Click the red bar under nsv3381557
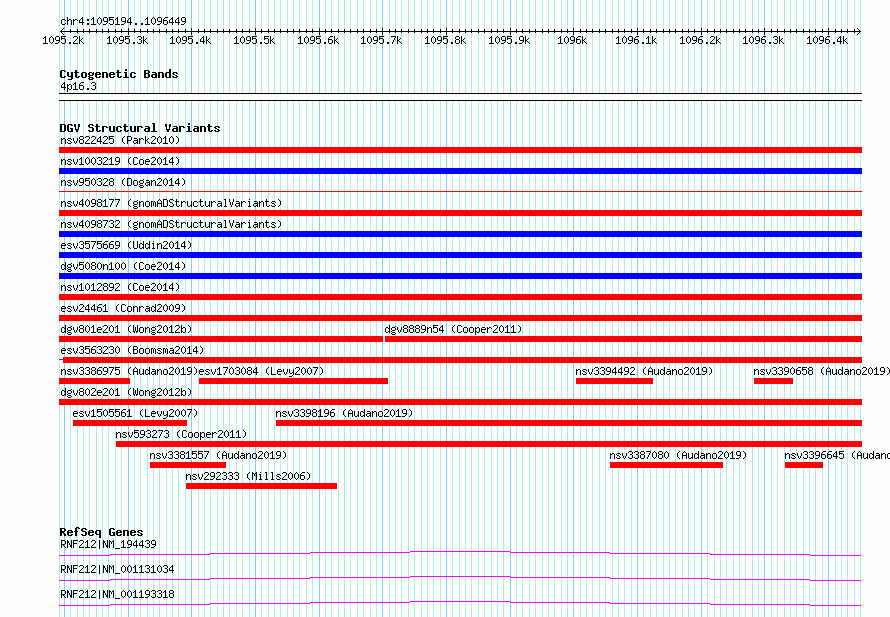This screenshot has height=617, width=890. [x=188, y=465]
